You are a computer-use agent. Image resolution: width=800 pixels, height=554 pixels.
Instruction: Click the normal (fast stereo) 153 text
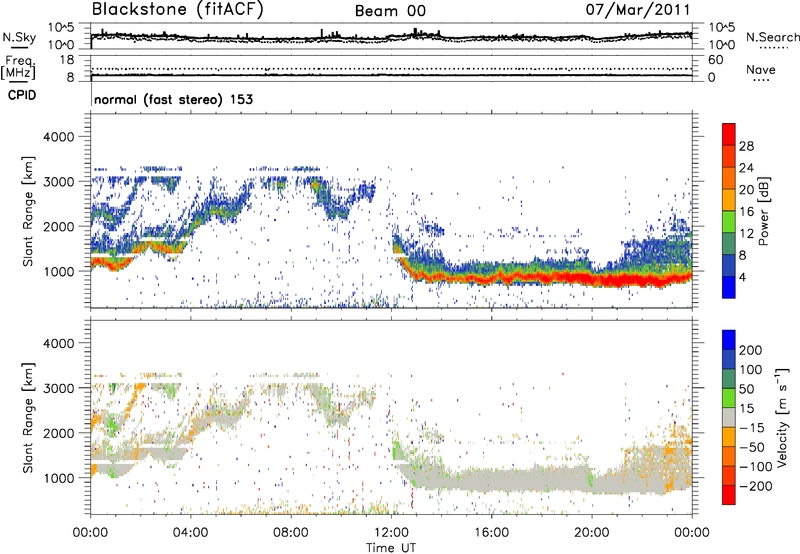click(173, 99)
